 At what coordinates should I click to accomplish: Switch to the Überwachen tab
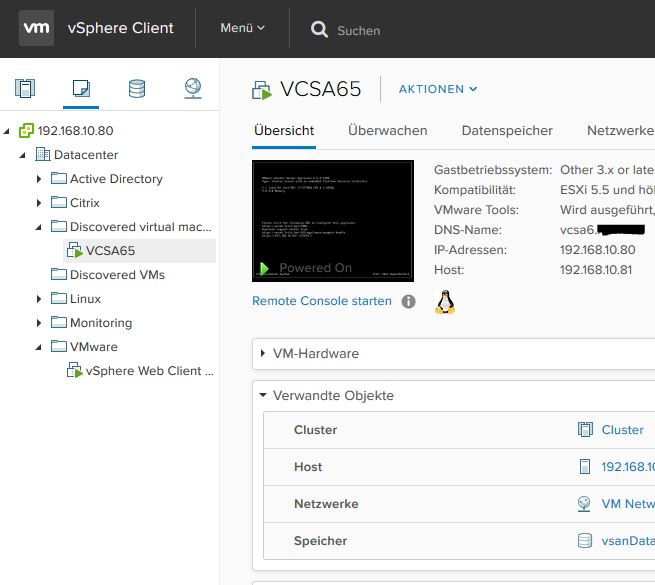(387, 131)
